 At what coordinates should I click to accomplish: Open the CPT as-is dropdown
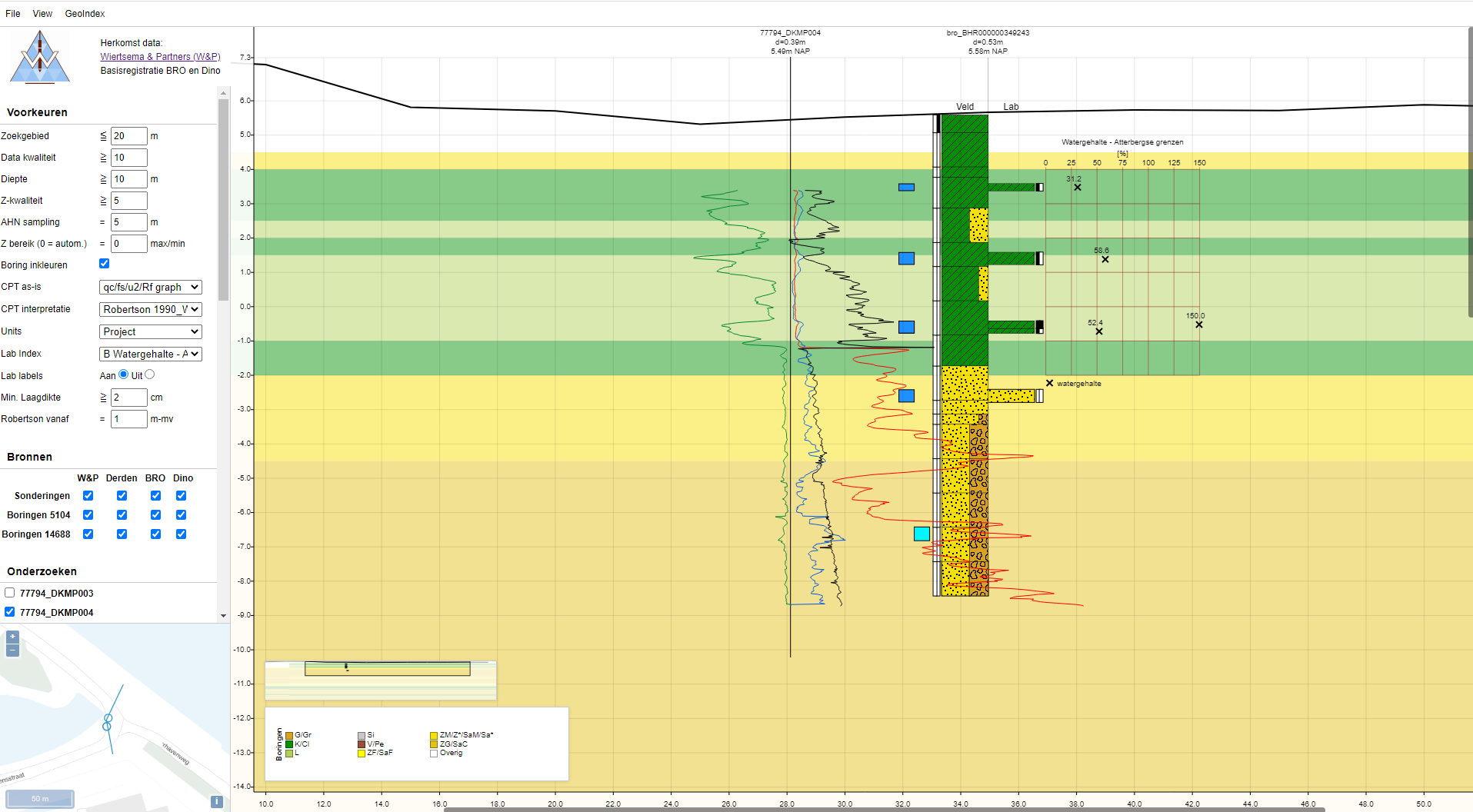151,287
